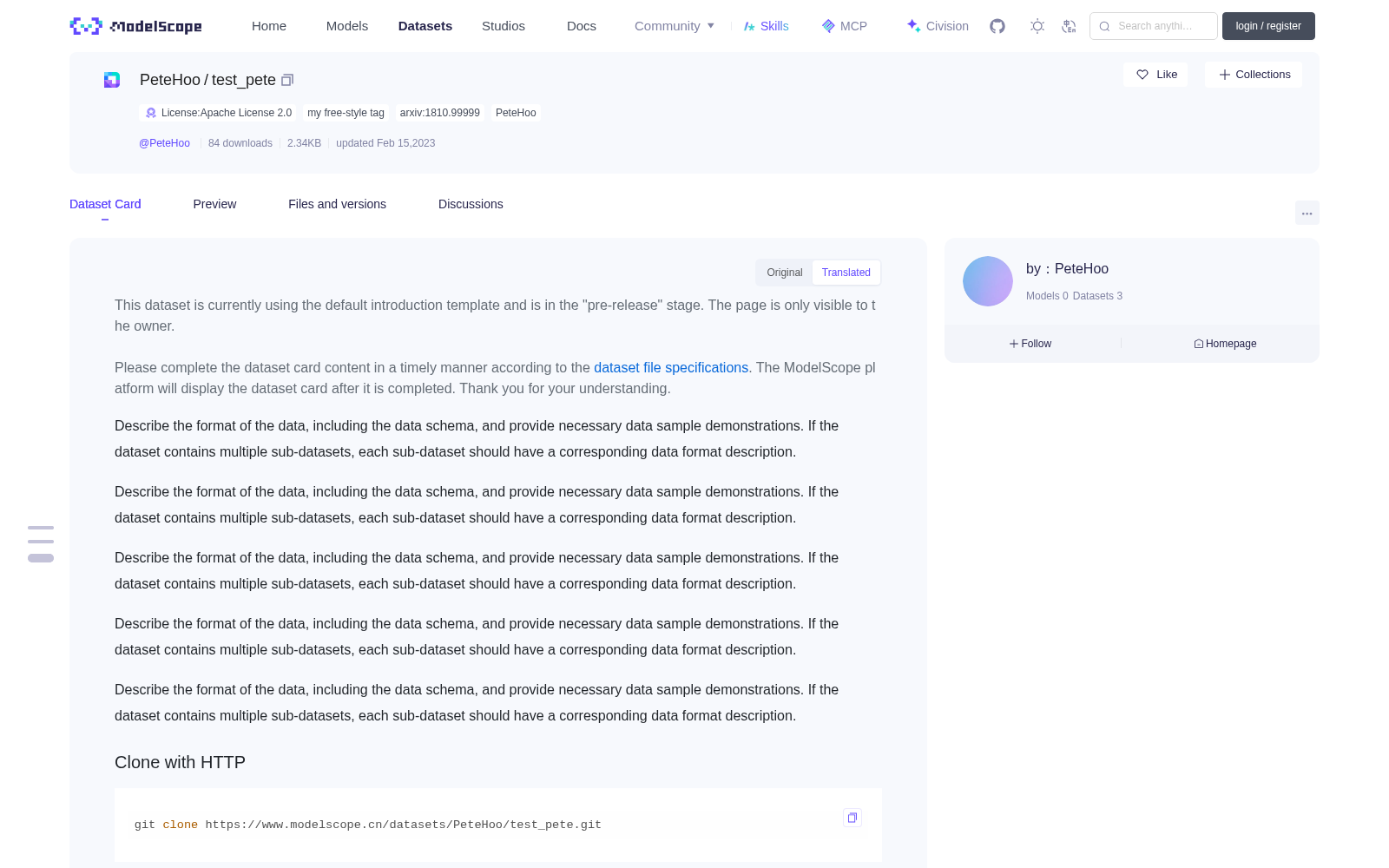Select the Dataset Card tab
Viewport: 1389px width, 868px height.
tap(105, 204)
